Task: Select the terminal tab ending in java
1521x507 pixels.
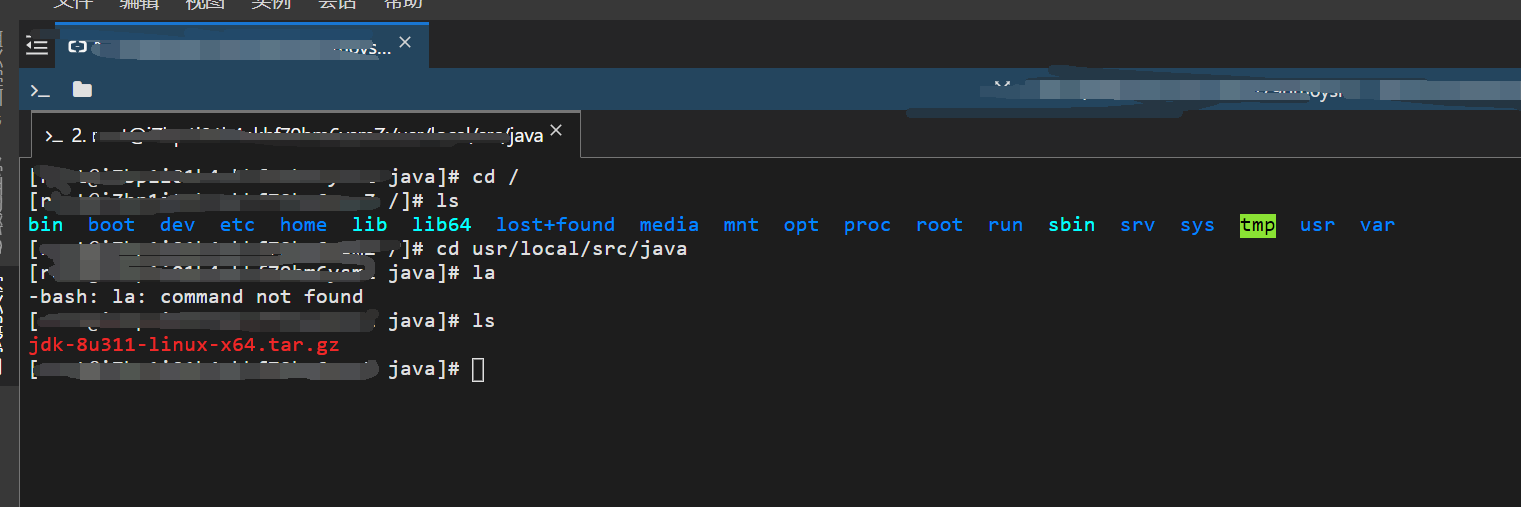Action: coord(300,135)
